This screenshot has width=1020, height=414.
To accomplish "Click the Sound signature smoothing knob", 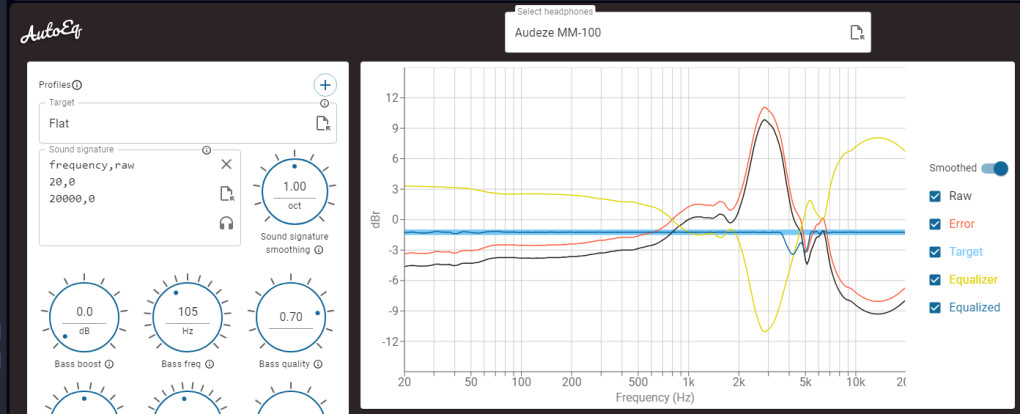I will (x=294, y=191).
